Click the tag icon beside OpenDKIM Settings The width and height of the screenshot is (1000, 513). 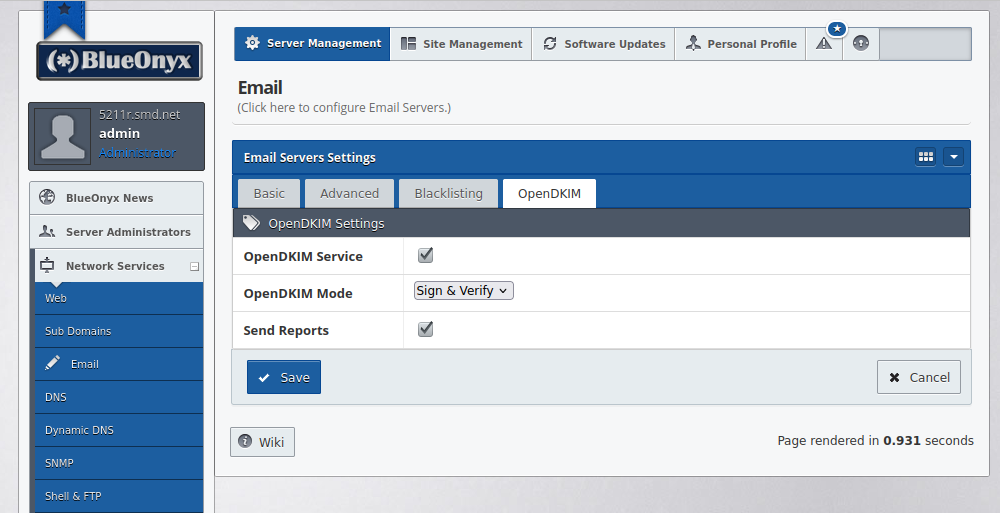pyautogui.click(x=251, y=223)
